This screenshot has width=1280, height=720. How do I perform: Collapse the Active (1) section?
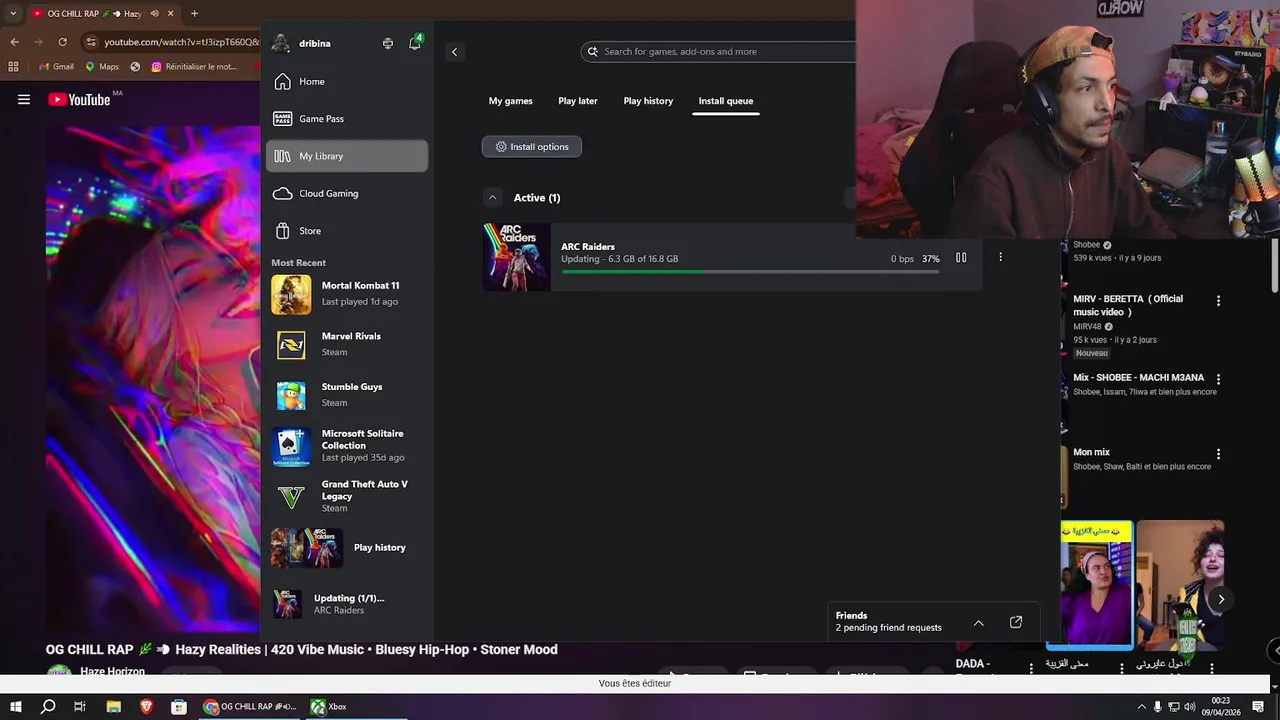coord(492,197)
